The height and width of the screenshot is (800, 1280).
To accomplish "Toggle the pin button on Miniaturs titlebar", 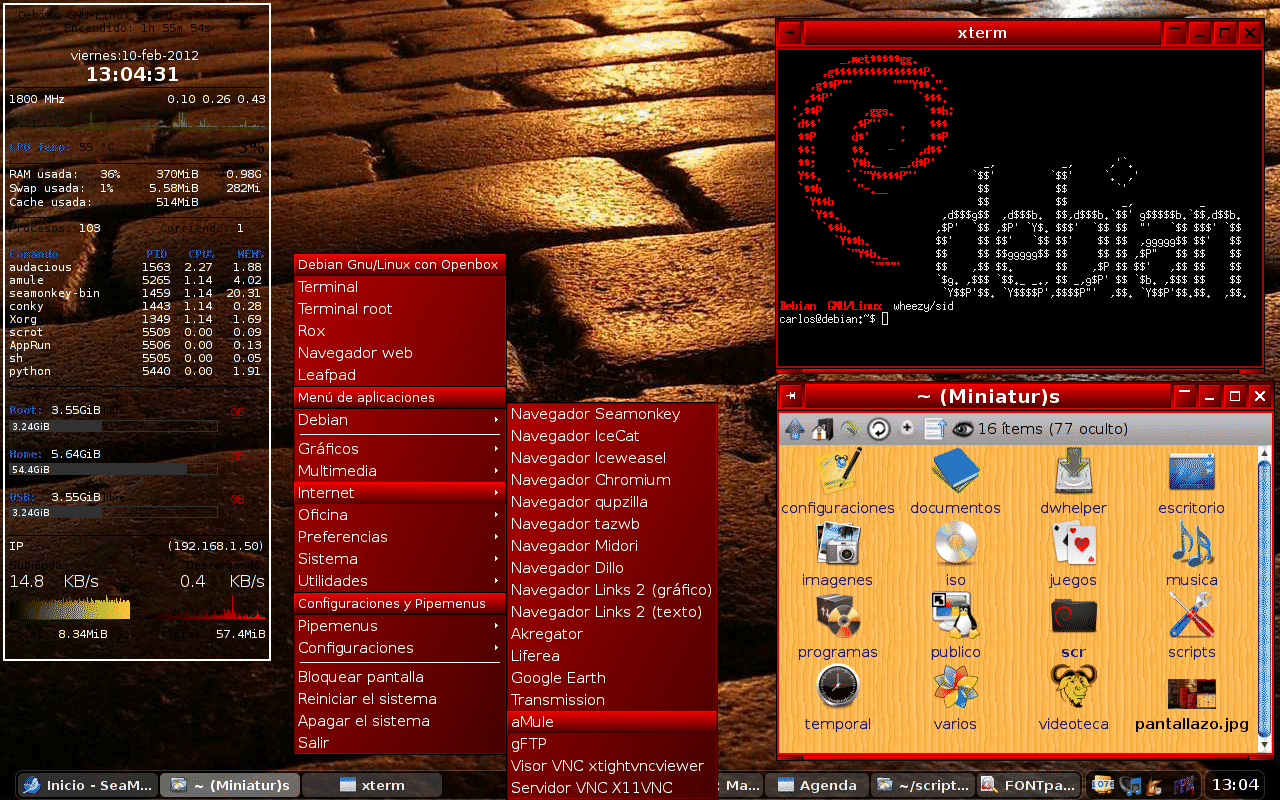I will (x=791, y=396).
